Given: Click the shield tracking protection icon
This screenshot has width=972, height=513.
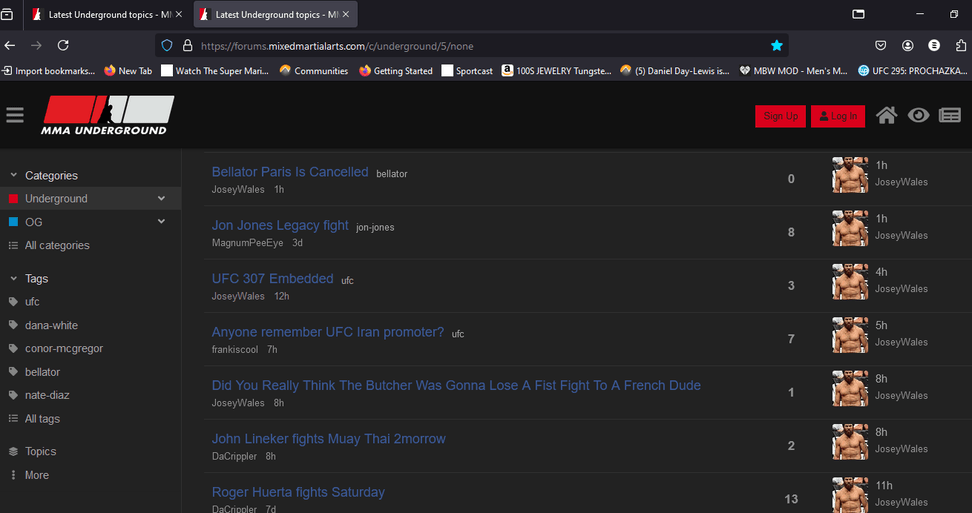Looking at the screenshot, I should pyautogui.click(x=167, y=45).
